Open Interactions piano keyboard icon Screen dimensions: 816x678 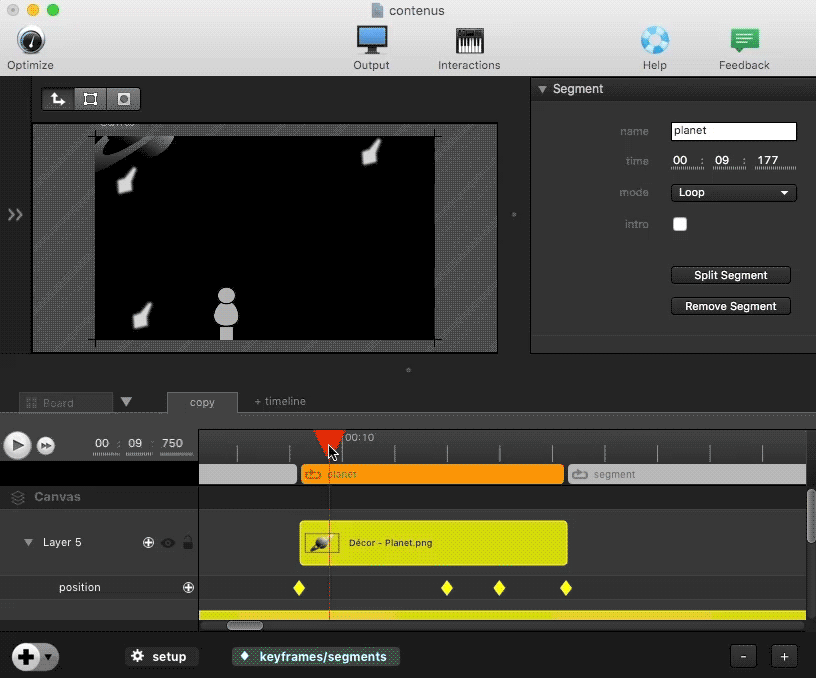pos(469,41)
